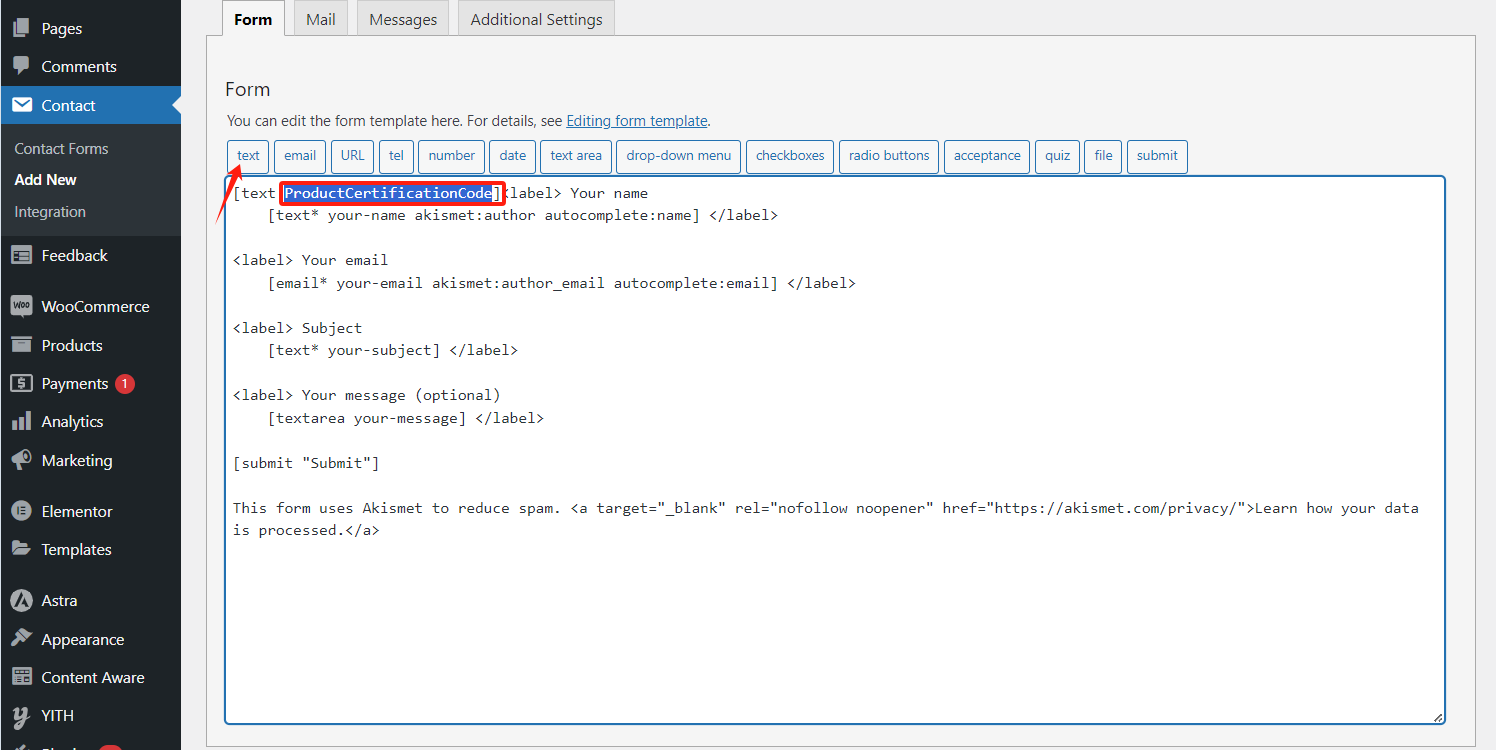The height and width of the screenshot is (750, 1496).
Task: Click inside the form template text area
Action: pos(834,620)
